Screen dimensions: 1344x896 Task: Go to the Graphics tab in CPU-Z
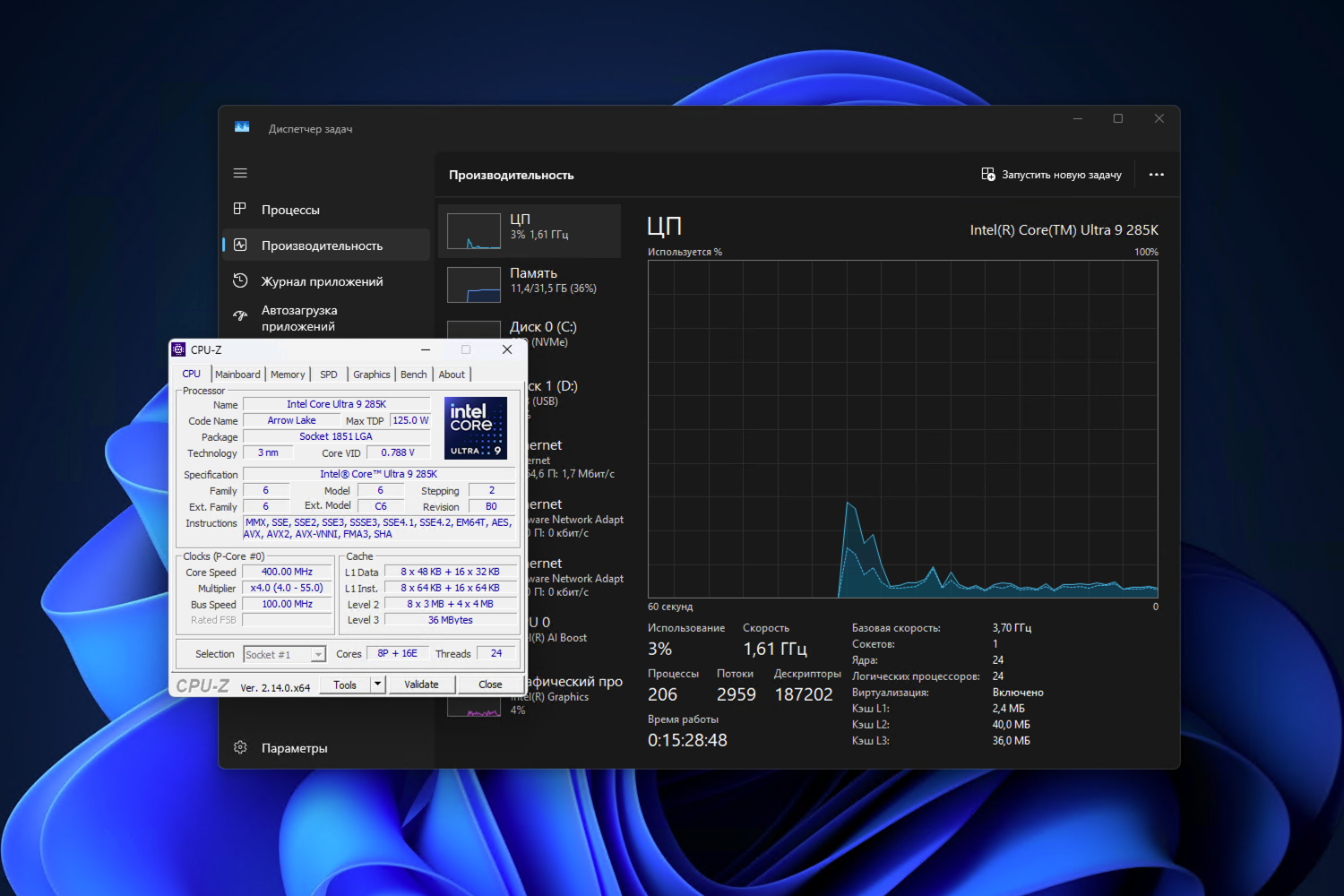click(x=371, y=375)
